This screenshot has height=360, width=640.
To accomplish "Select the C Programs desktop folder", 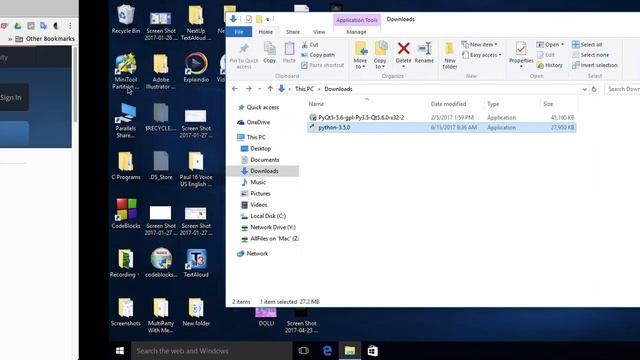I will pyautogui.click(x=126, y=165).
